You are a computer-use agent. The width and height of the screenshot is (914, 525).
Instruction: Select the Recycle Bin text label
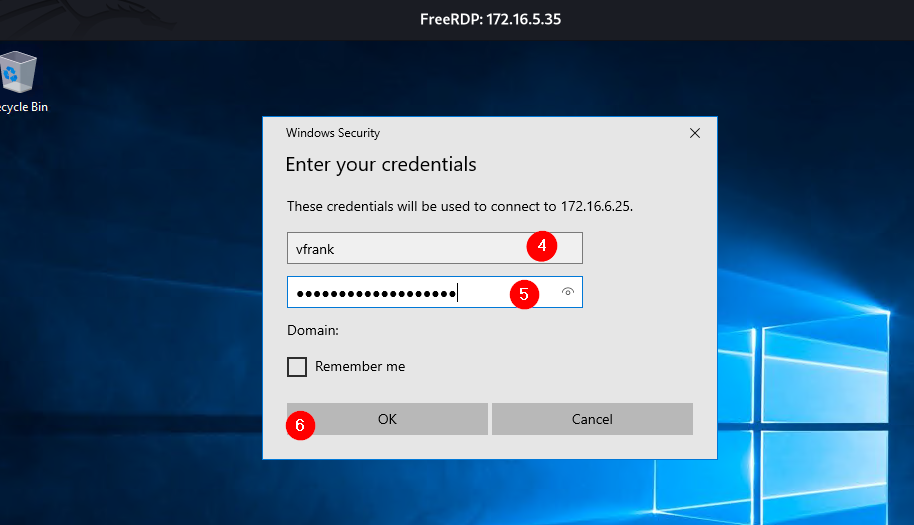pos(24,107)
